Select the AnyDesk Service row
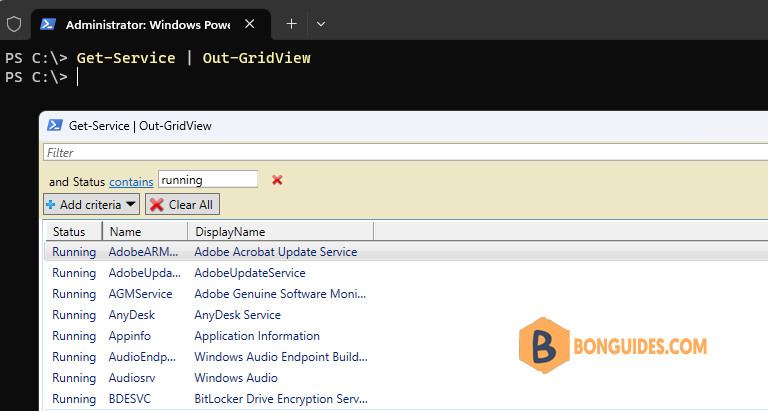This screenshot has height=411, width=768. click(407, 315)
